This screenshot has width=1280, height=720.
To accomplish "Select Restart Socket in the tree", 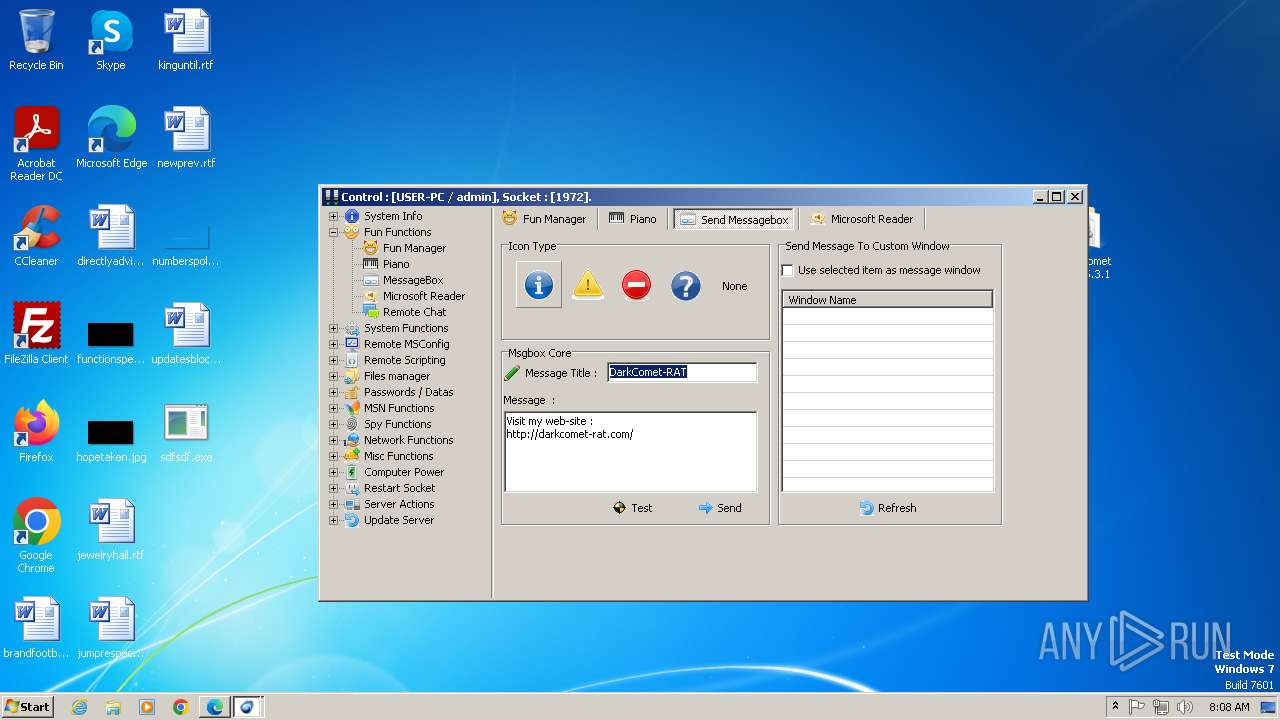I will point(399,488).
